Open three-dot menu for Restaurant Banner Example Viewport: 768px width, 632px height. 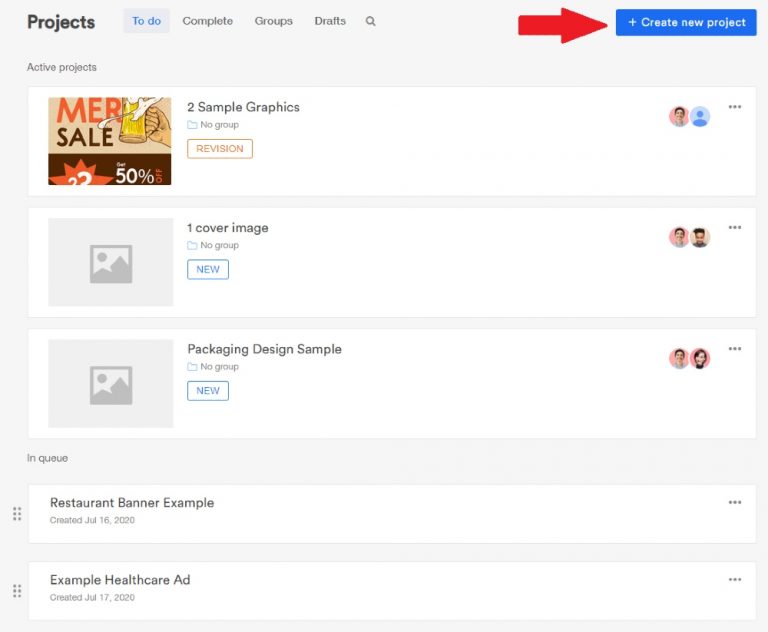click(735, 502)
